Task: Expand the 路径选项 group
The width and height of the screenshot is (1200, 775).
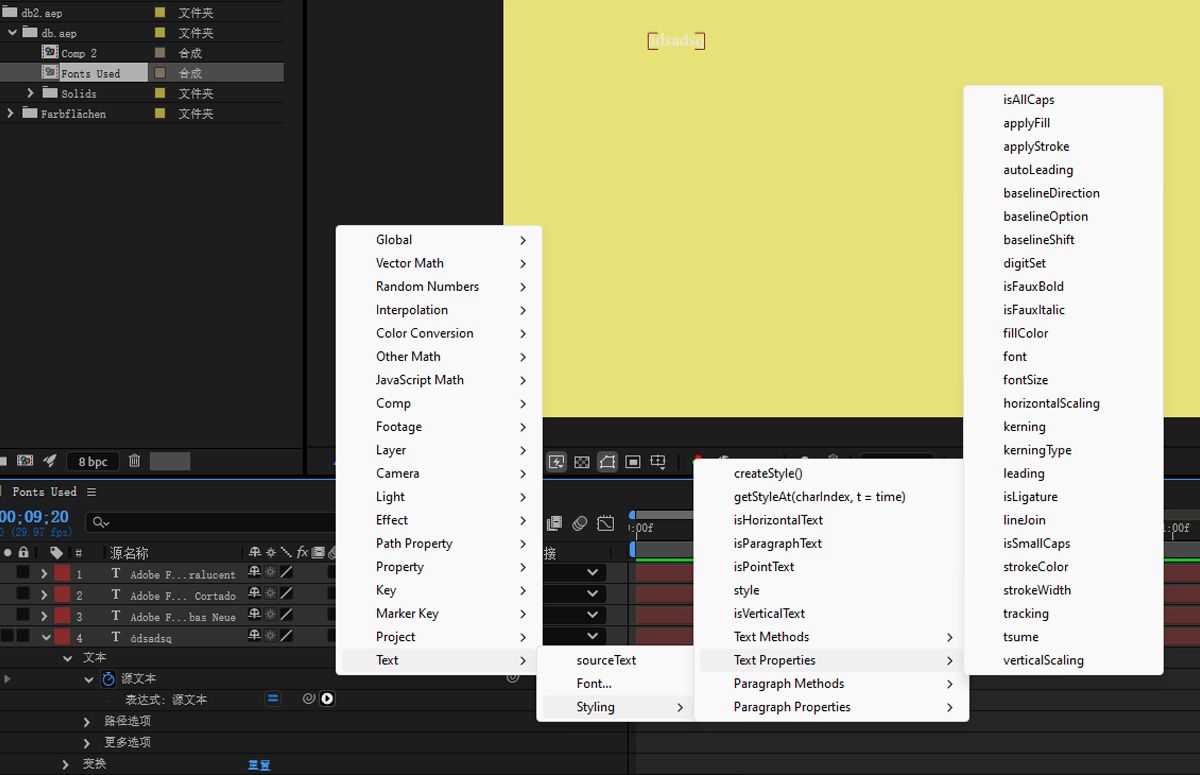Action: point(87,721)
